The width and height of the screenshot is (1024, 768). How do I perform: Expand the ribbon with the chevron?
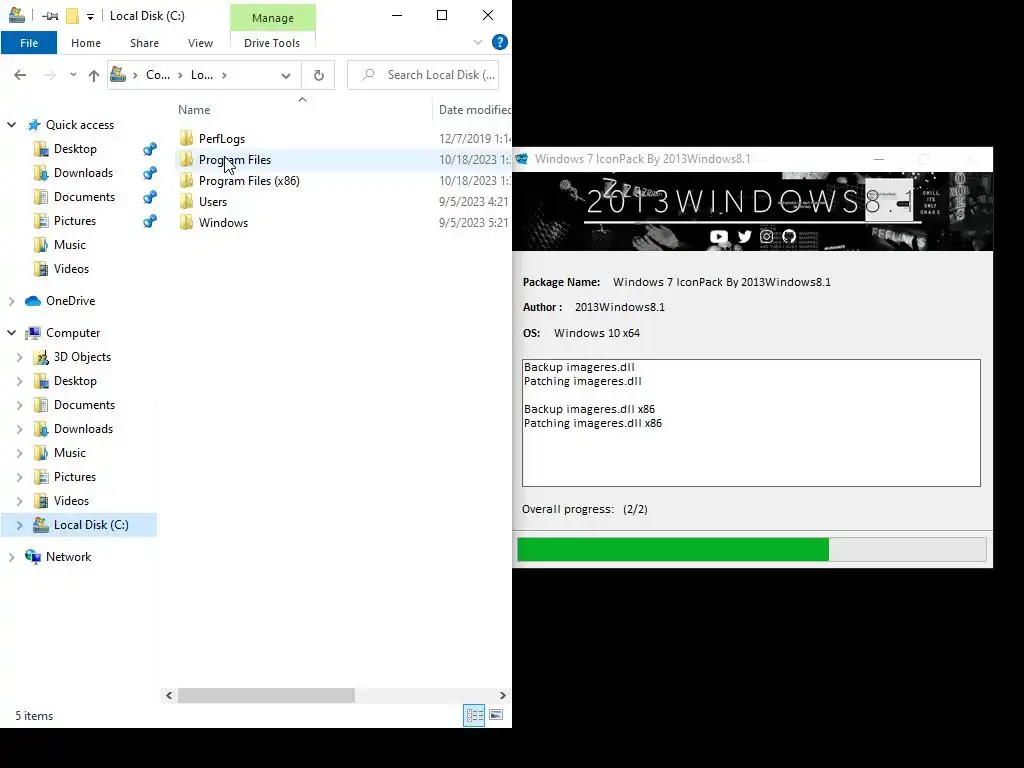(x=478, y=42)
